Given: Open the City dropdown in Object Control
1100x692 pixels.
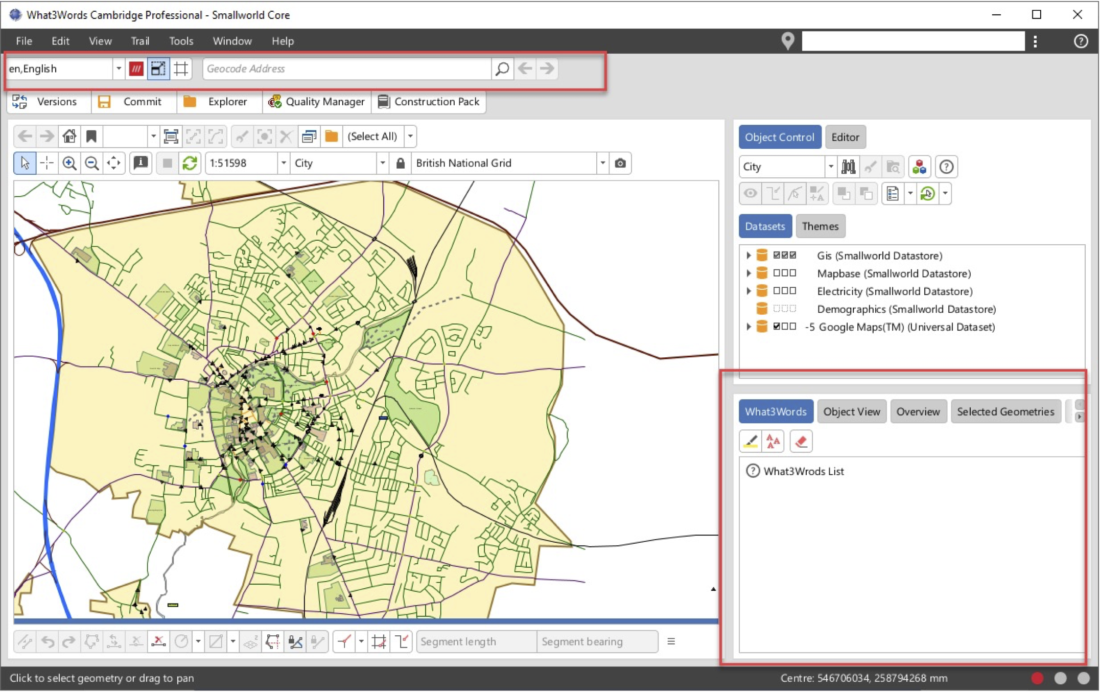Looking at the screenshot, I should tap(831, 166).
